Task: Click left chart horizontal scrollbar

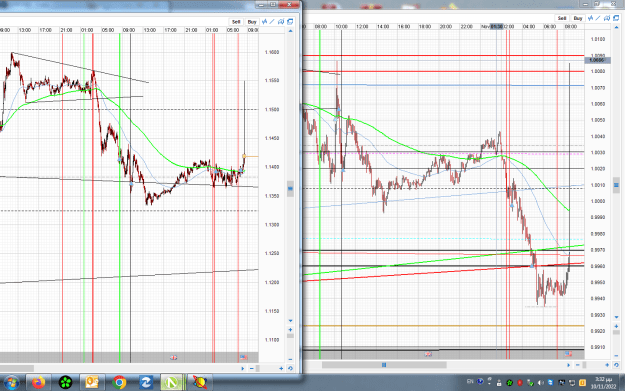Action: point(17,369)
